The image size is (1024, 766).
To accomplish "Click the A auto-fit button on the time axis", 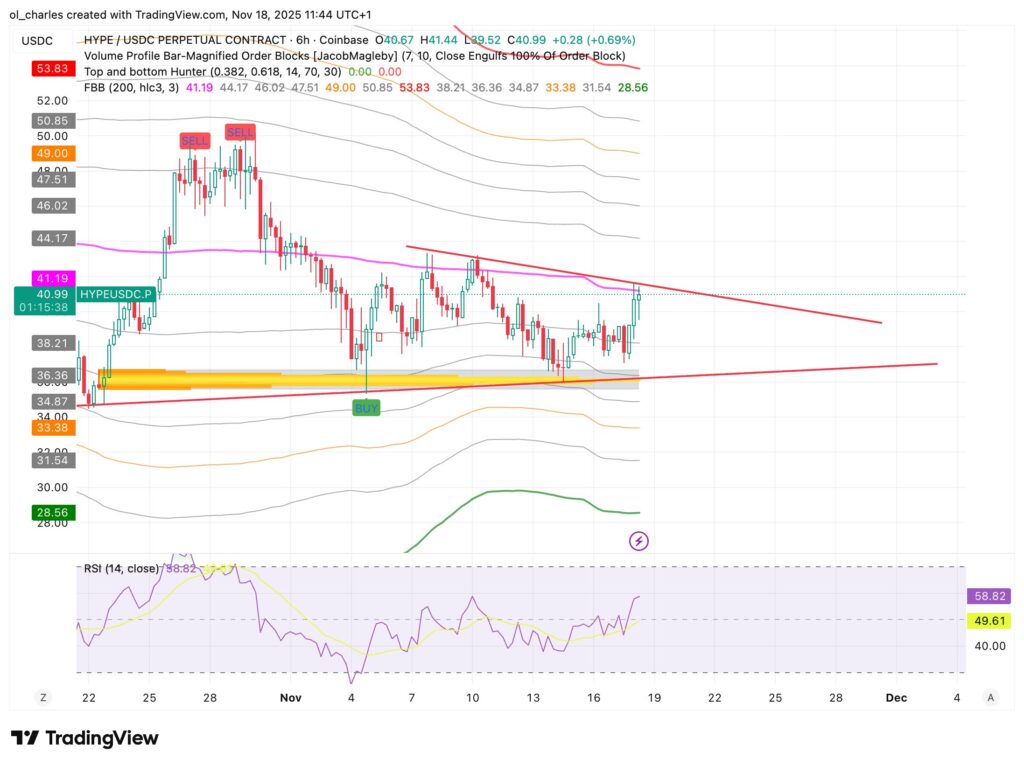I will tap(990, 697).
